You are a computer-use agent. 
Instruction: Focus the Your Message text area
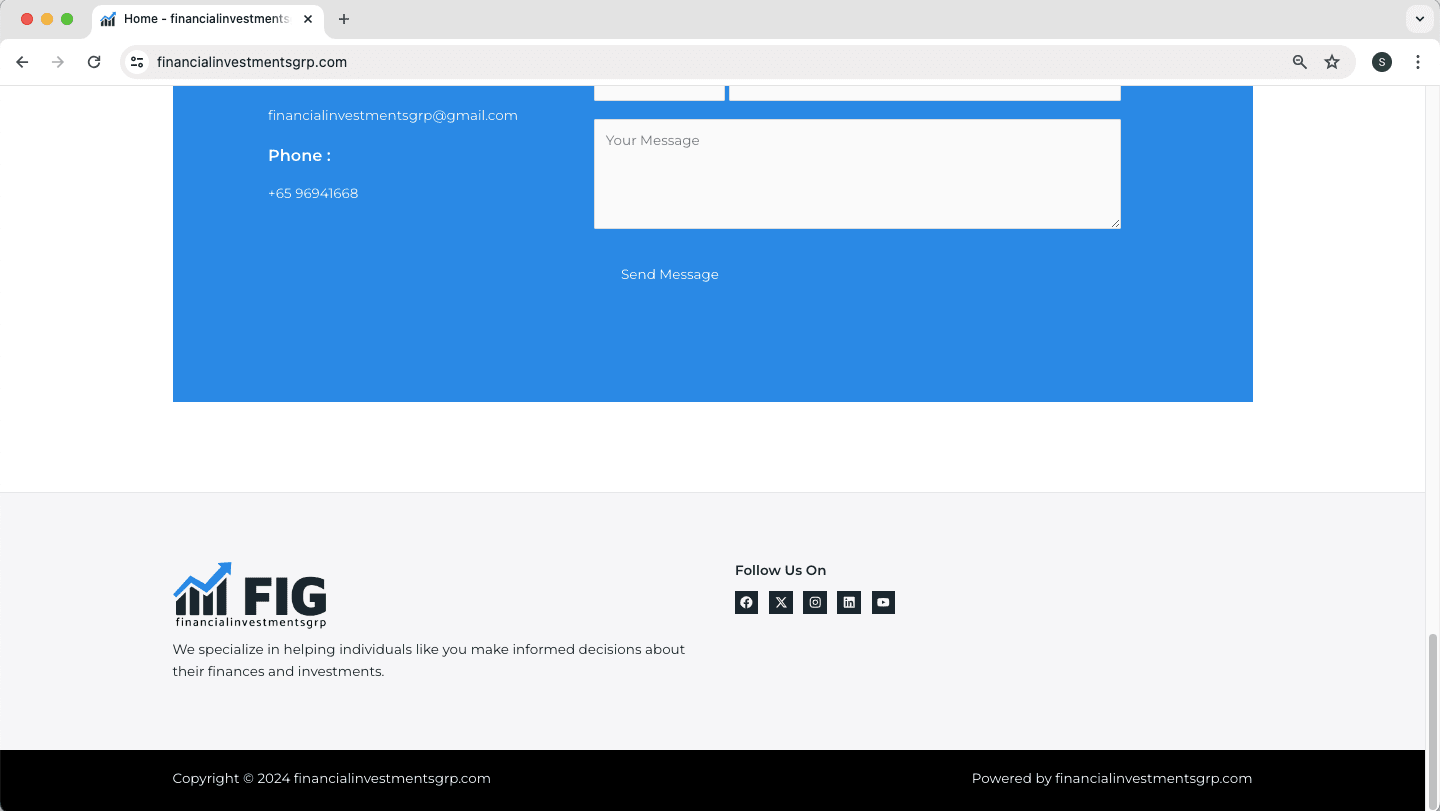click(857, 174)
